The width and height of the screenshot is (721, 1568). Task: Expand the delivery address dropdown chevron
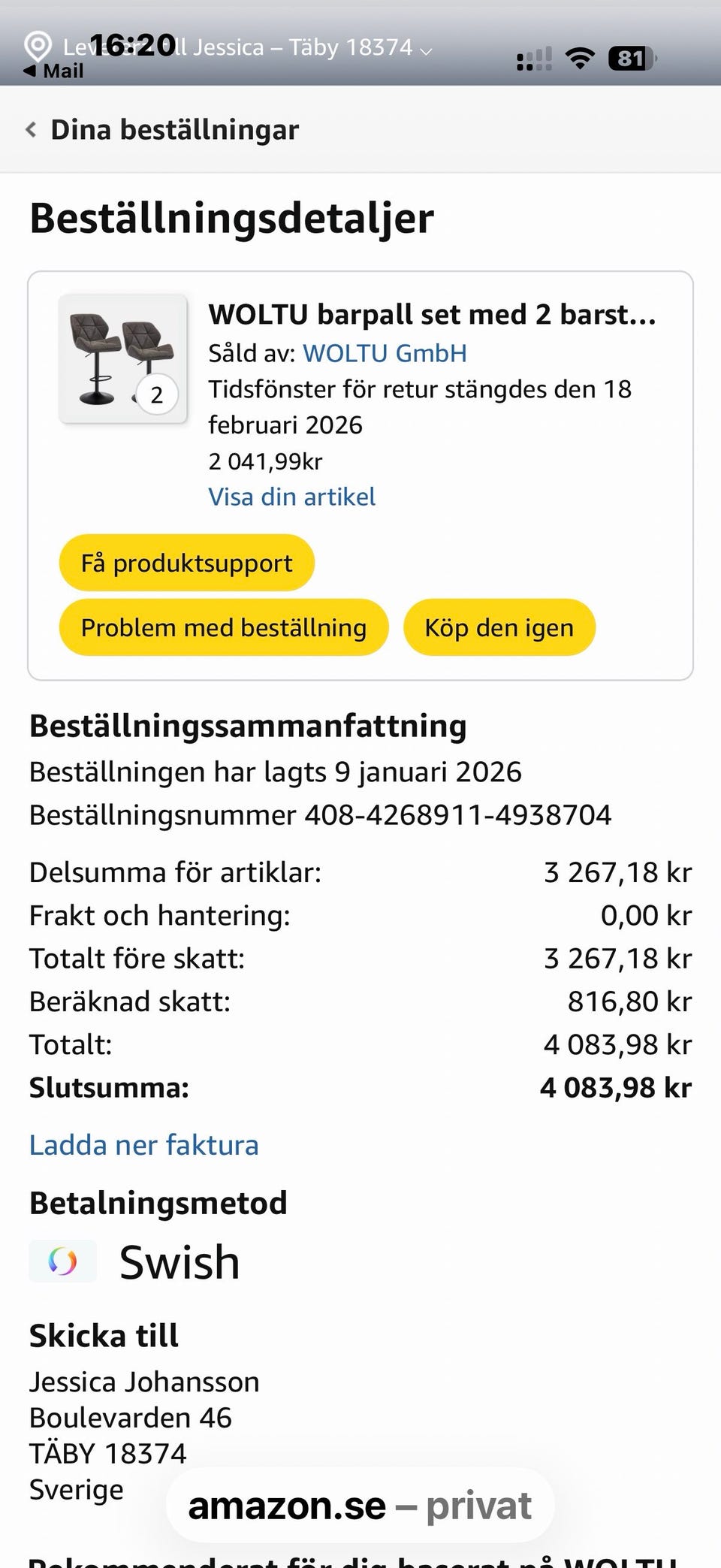427,51
